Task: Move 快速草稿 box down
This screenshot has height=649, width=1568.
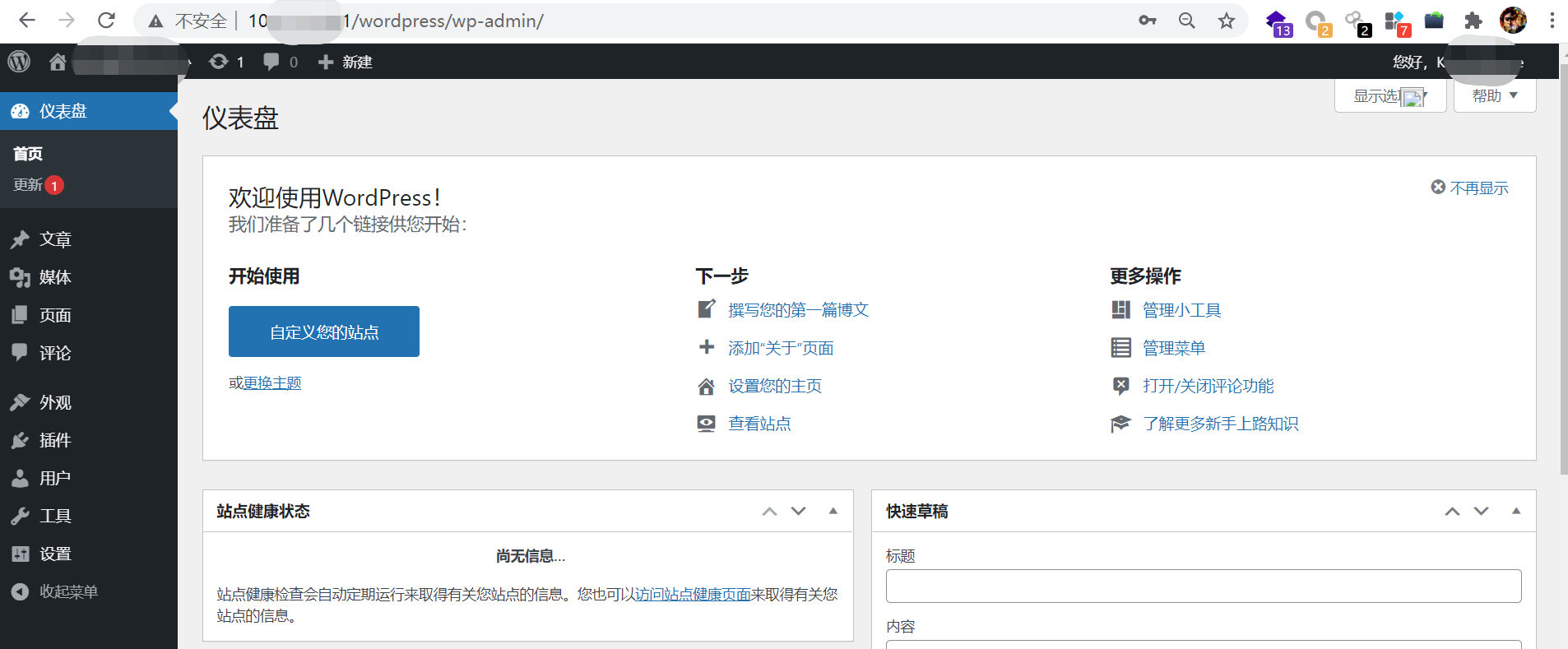Action: (1481, 511)
